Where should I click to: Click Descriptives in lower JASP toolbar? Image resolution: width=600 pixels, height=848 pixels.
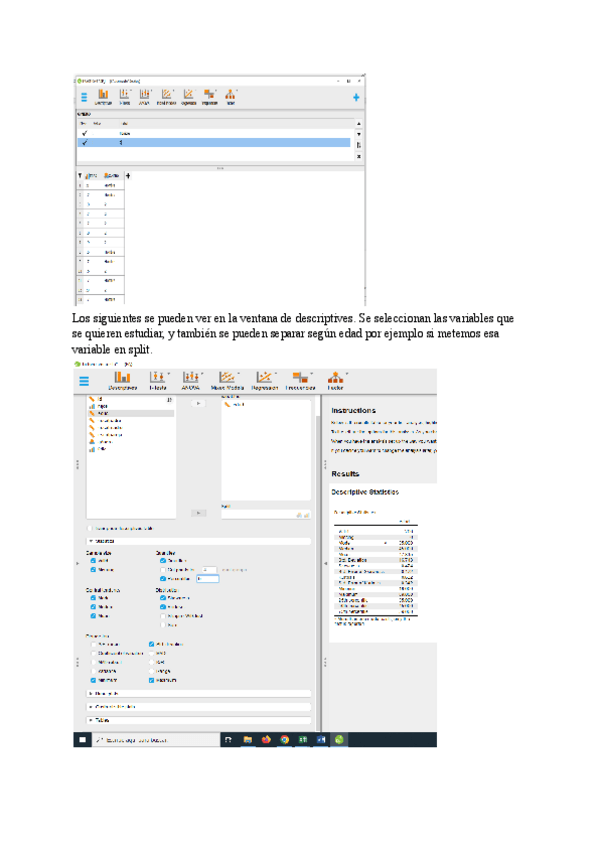tap(122, 381)
